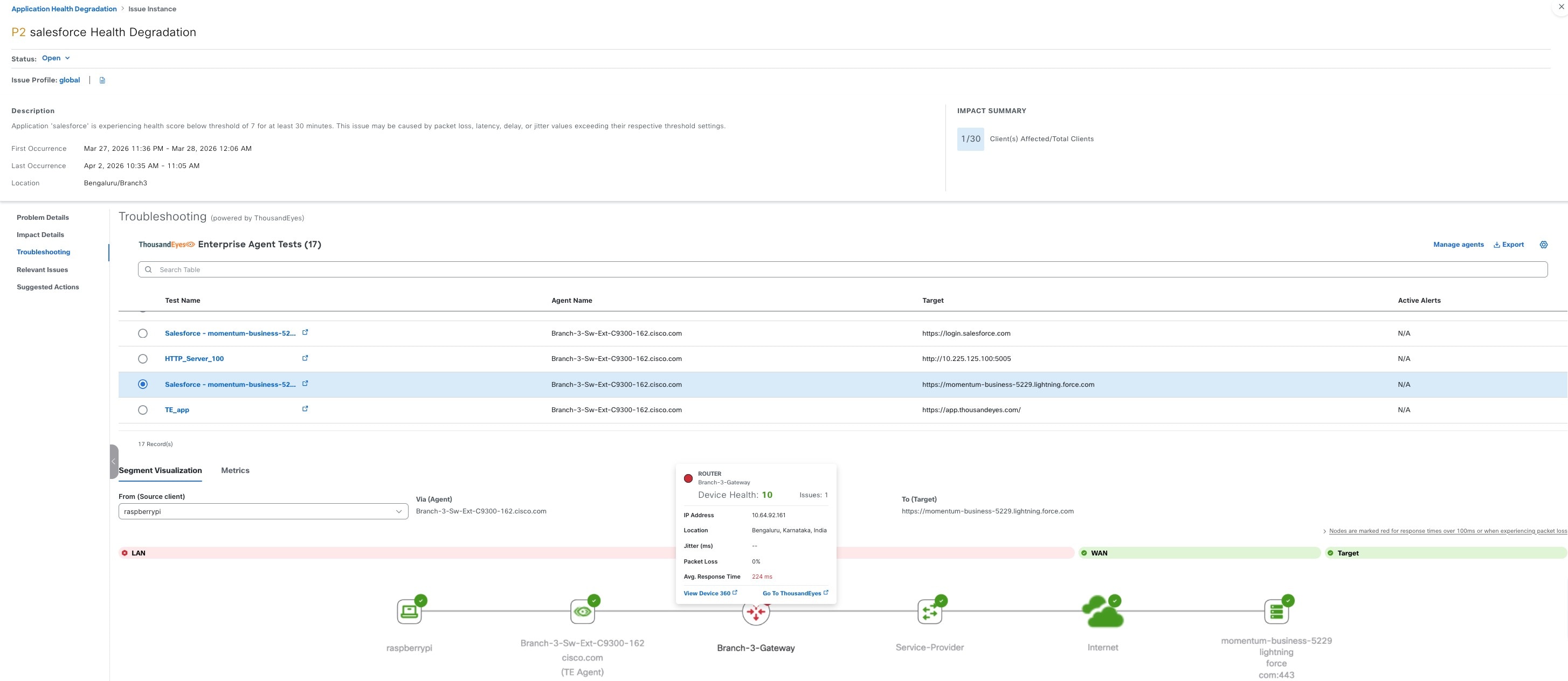Collapse the side panel with the chevron handle
The image size is (1568, 681).
[x=114, y=461]
